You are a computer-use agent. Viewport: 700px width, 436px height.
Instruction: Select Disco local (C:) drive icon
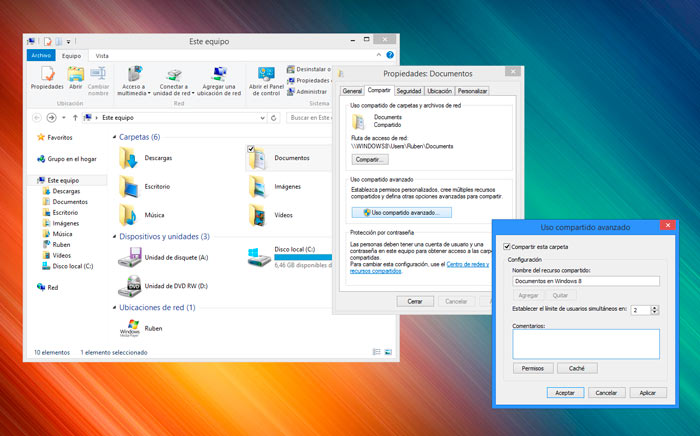click(x=259, y=257)
